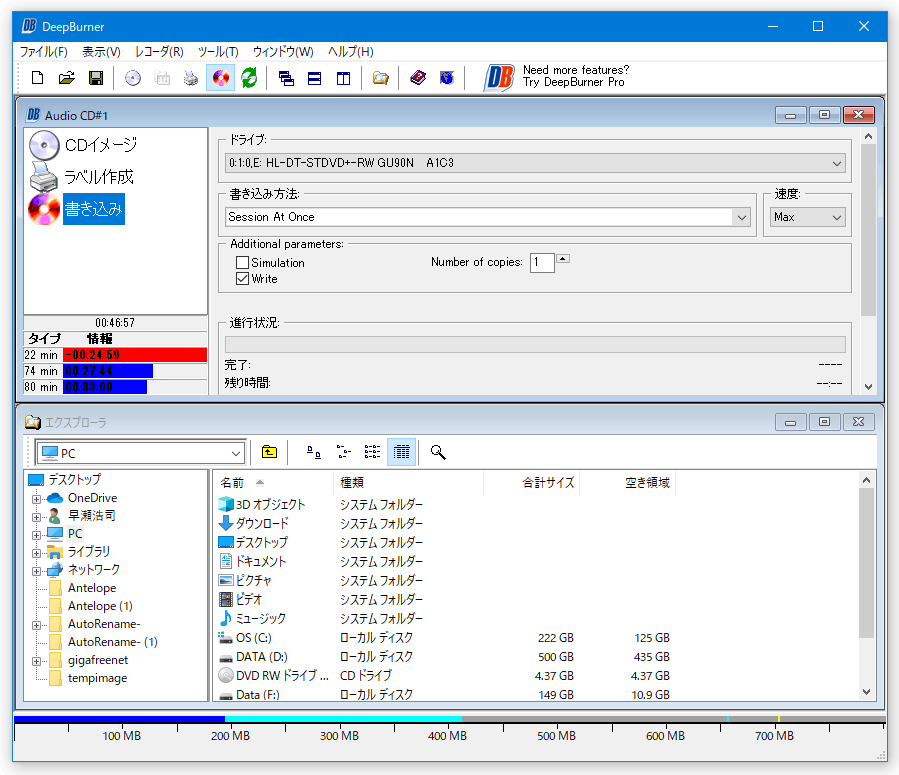
Task: Switch Explorer to details view
Action: [x=401, y=452]
